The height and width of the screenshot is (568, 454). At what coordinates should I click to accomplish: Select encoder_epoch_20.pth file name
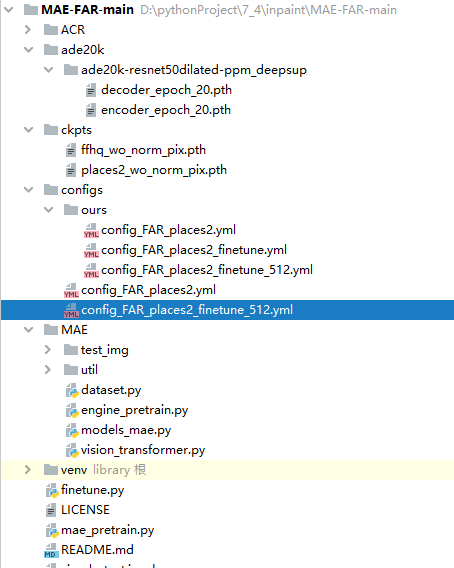click(166, 110)
